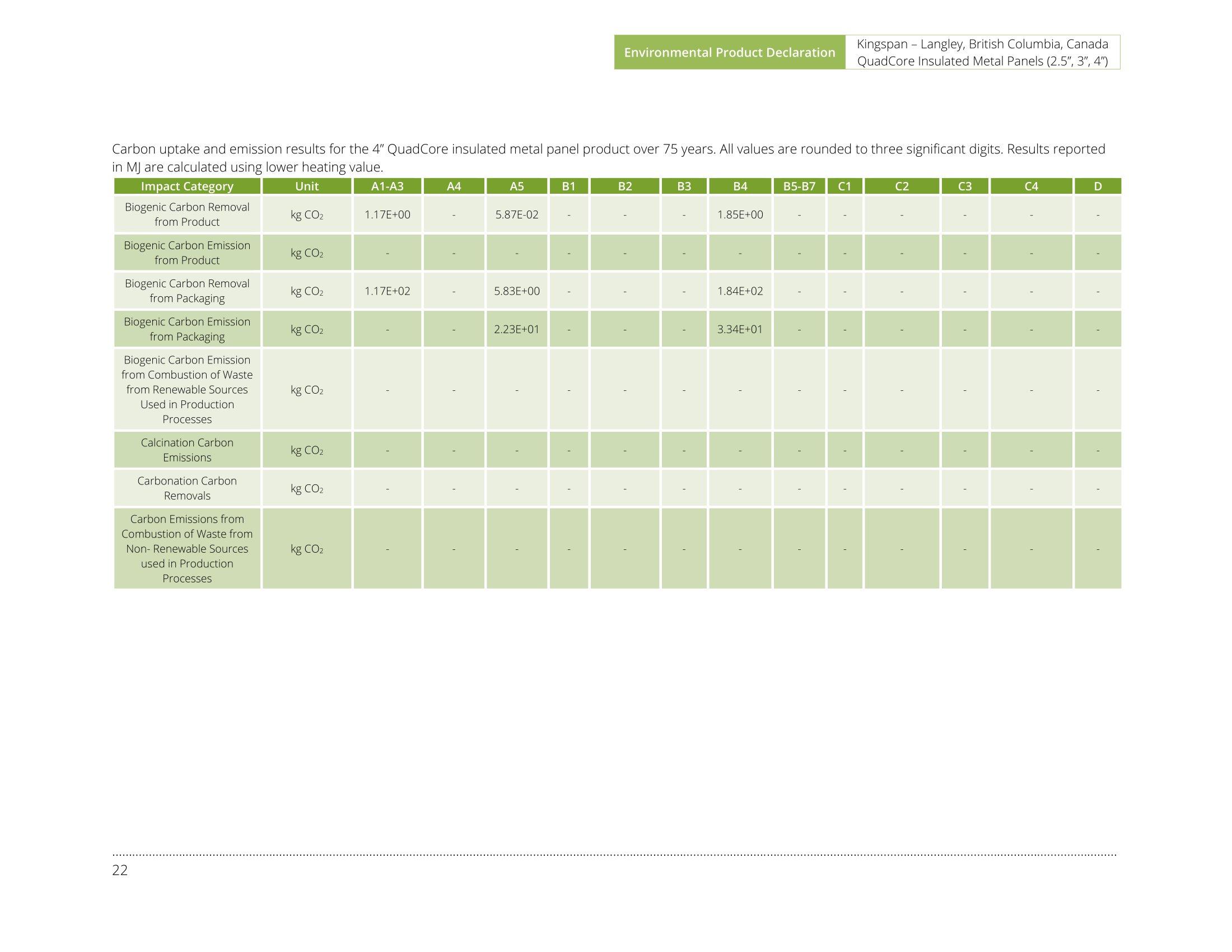Click 'Carbonation Carbon Removals' row label
The width and height of the screenshot is (1232, 952).
click(187, 488)
